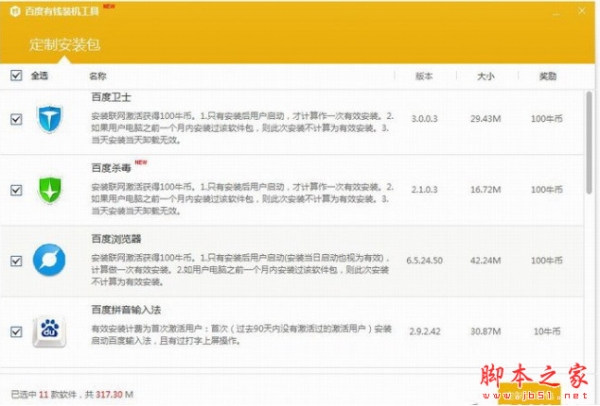The image size is (600, 406).
Task: Click the Baidu Browser blue circle icon
Action: click(49, 260)
